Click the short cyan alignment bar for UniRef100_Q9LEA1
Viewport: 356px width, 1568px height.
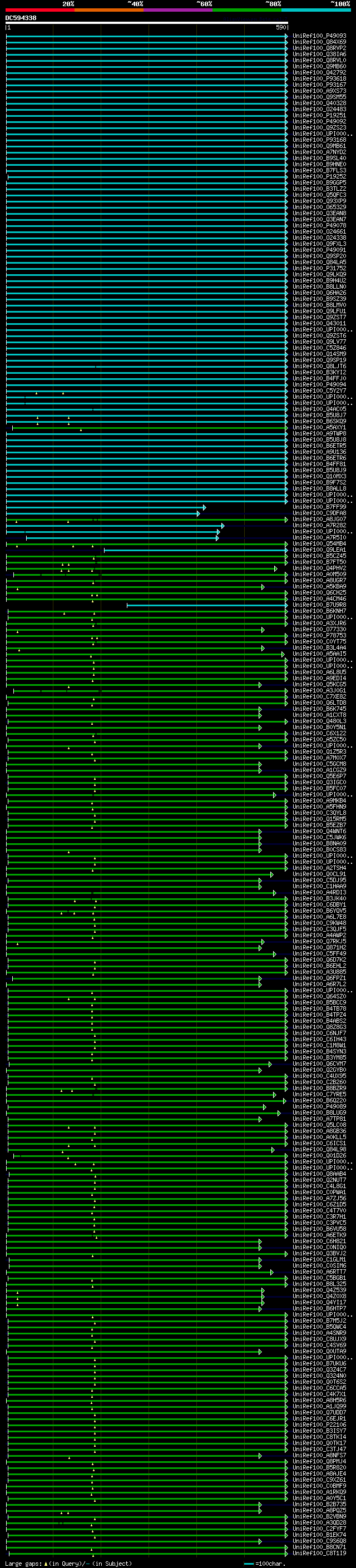(195, 550)
